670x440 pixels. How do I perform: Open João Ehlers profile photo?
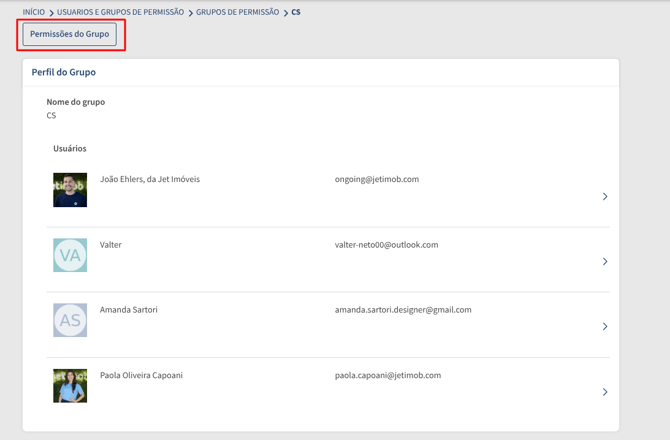coord(70,190)
